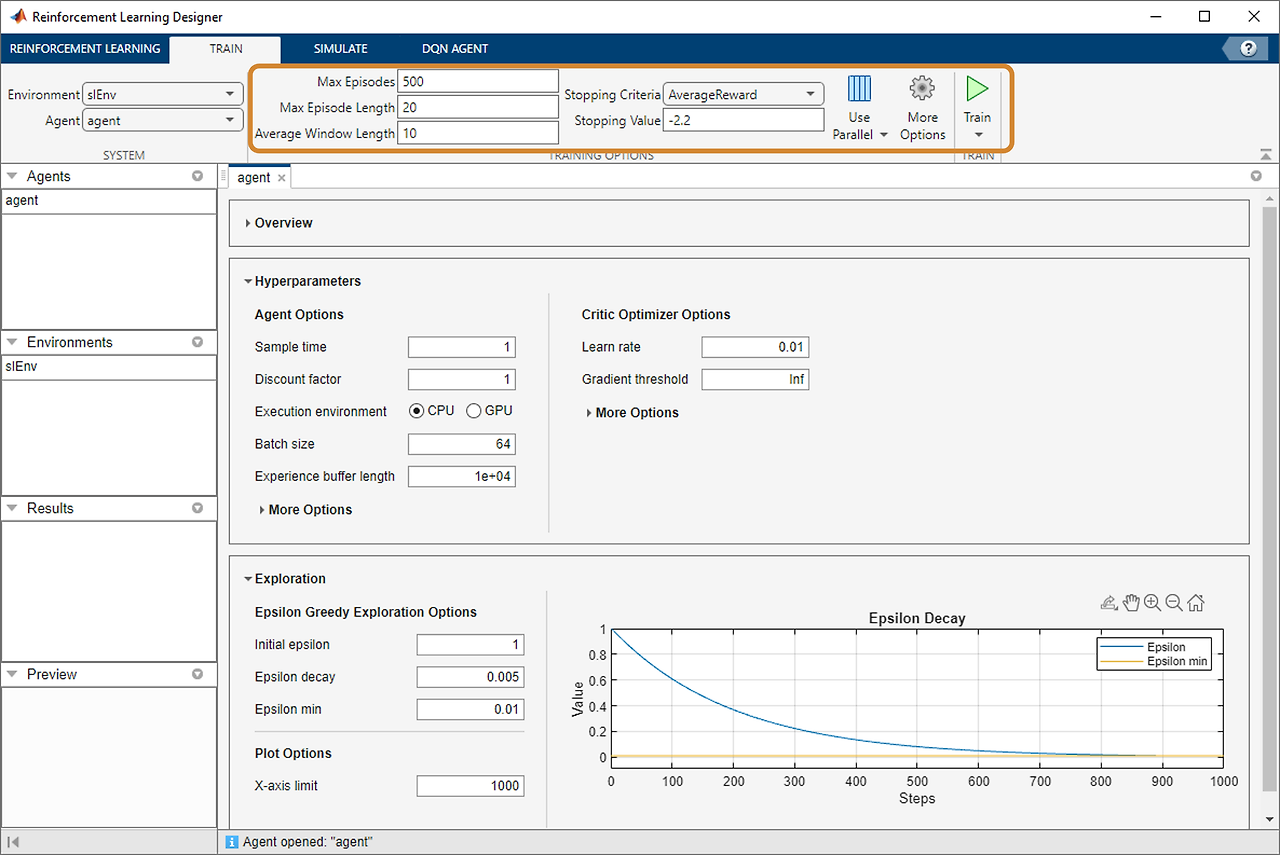The height and width of the screenshot is (855, 1280).
Task: Click the Max Episode Length field
Action: [x=478, y=107]
